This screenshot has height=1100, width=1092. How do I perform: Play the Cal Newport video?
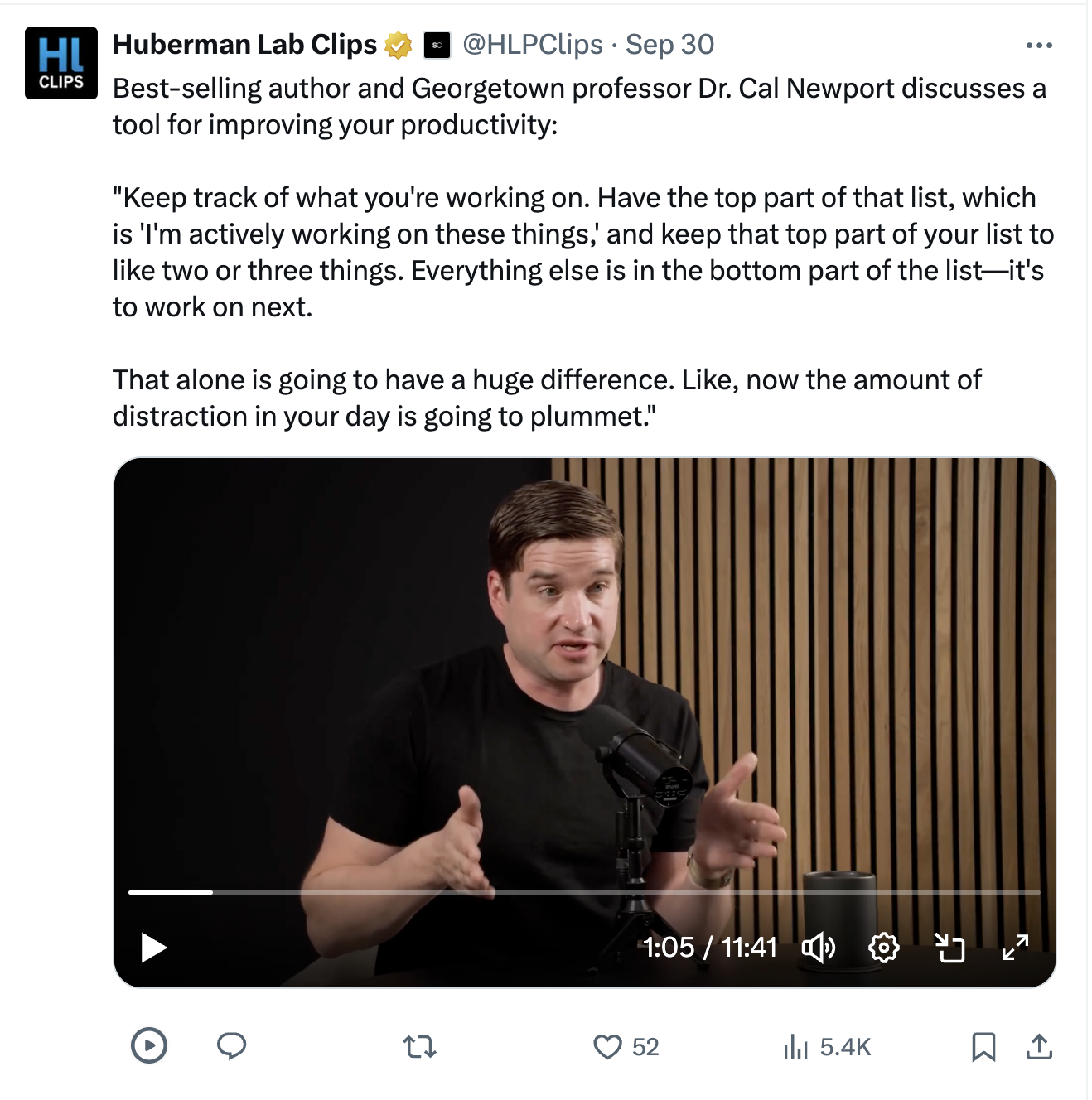point(154,948)
